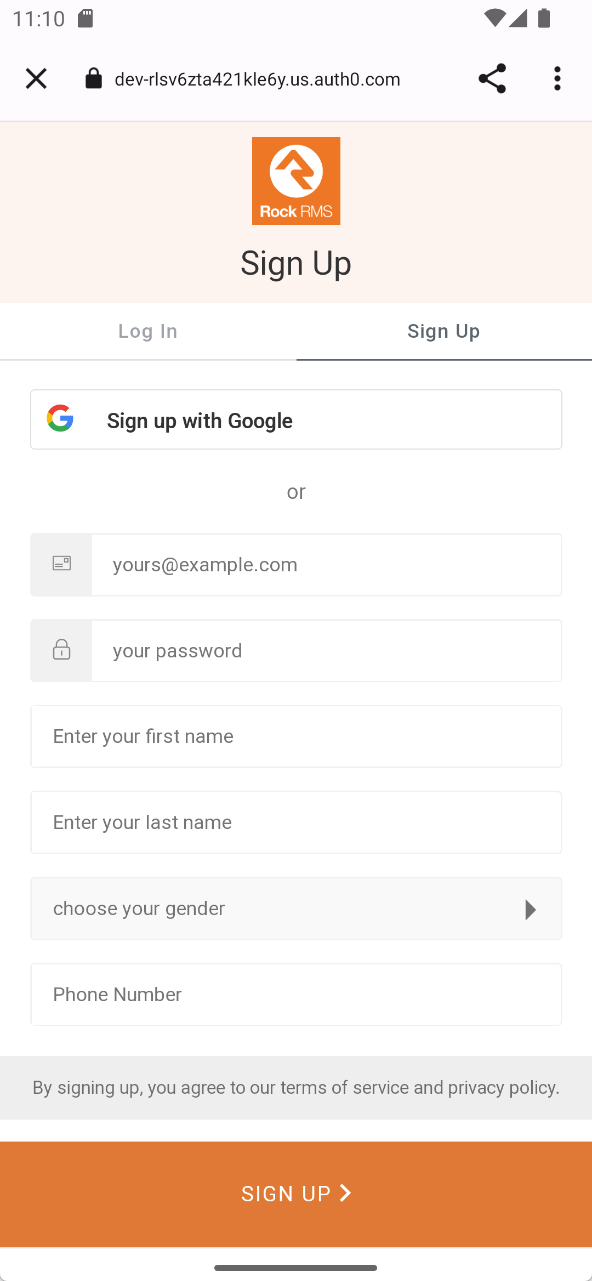Screen dimensions: 592x1281
Task: Open the three-dot overflow menu
Action: 557,79
